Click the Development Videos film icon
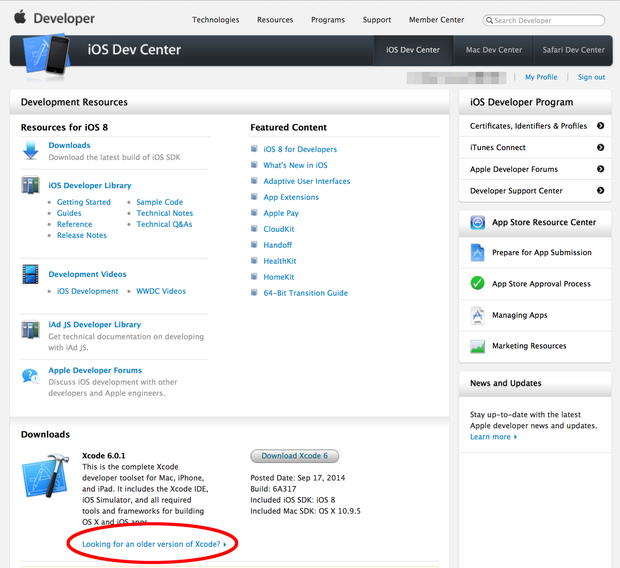Image resolution: width=620 pixels, height=568 pixels. [x=30, y=274]
